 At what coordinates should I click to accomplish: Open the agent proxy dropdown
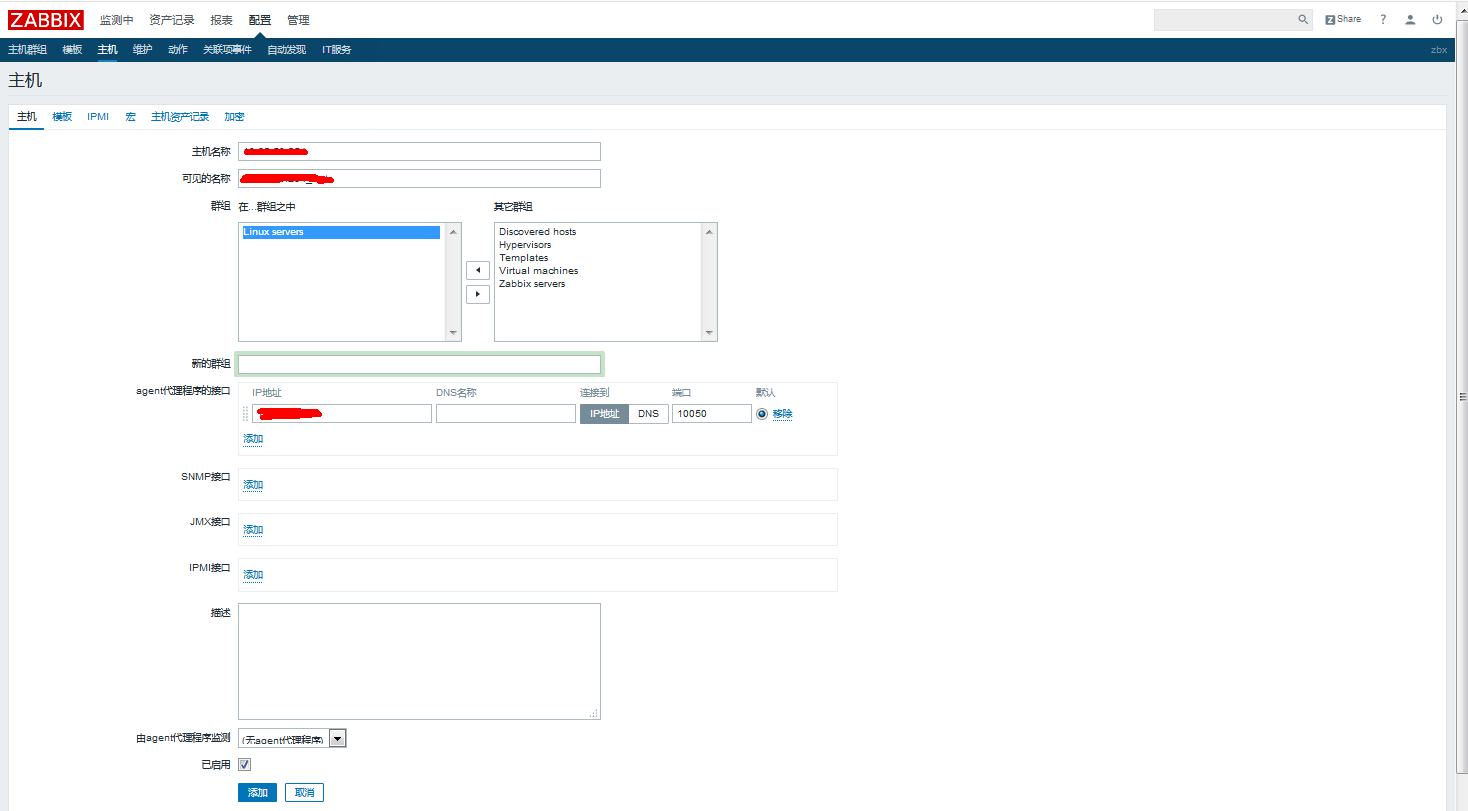(x=292, y=739)
